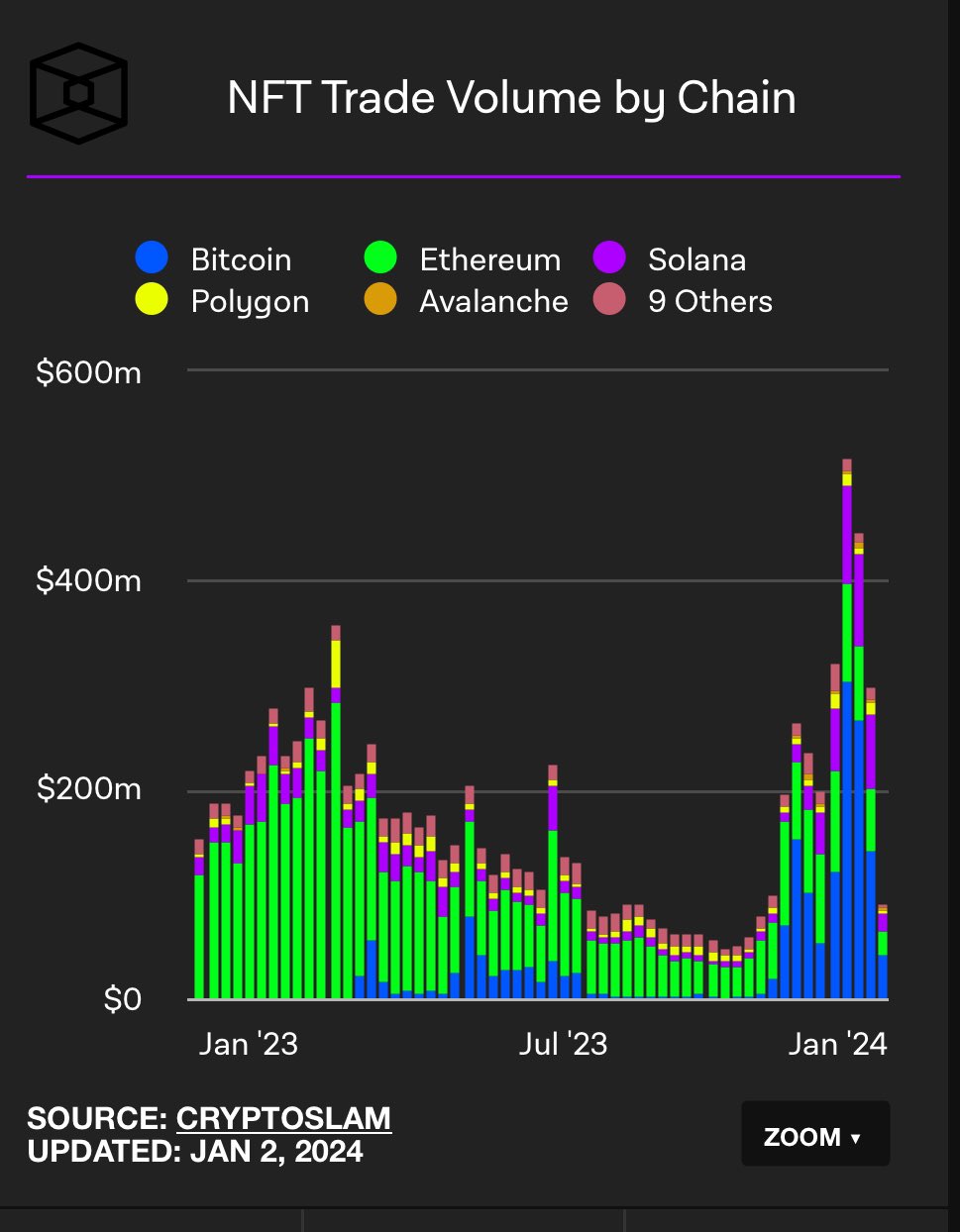Toggle the Avalanche orange legend dot

380,300
